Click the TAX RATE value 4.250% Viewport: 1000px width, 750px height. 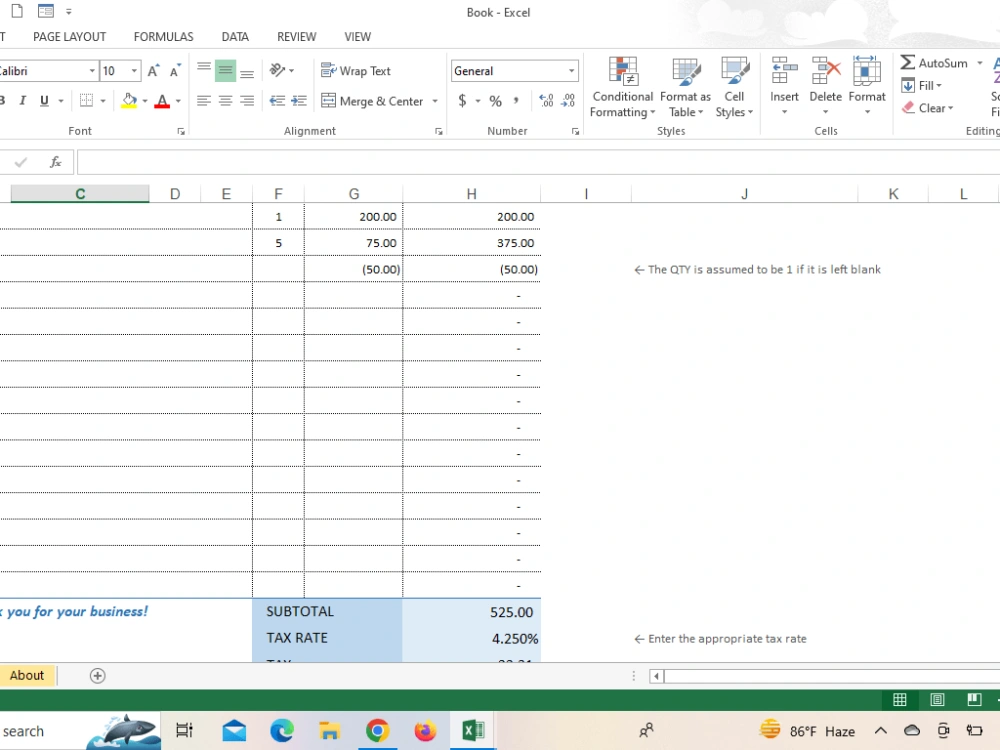[515, 638]
